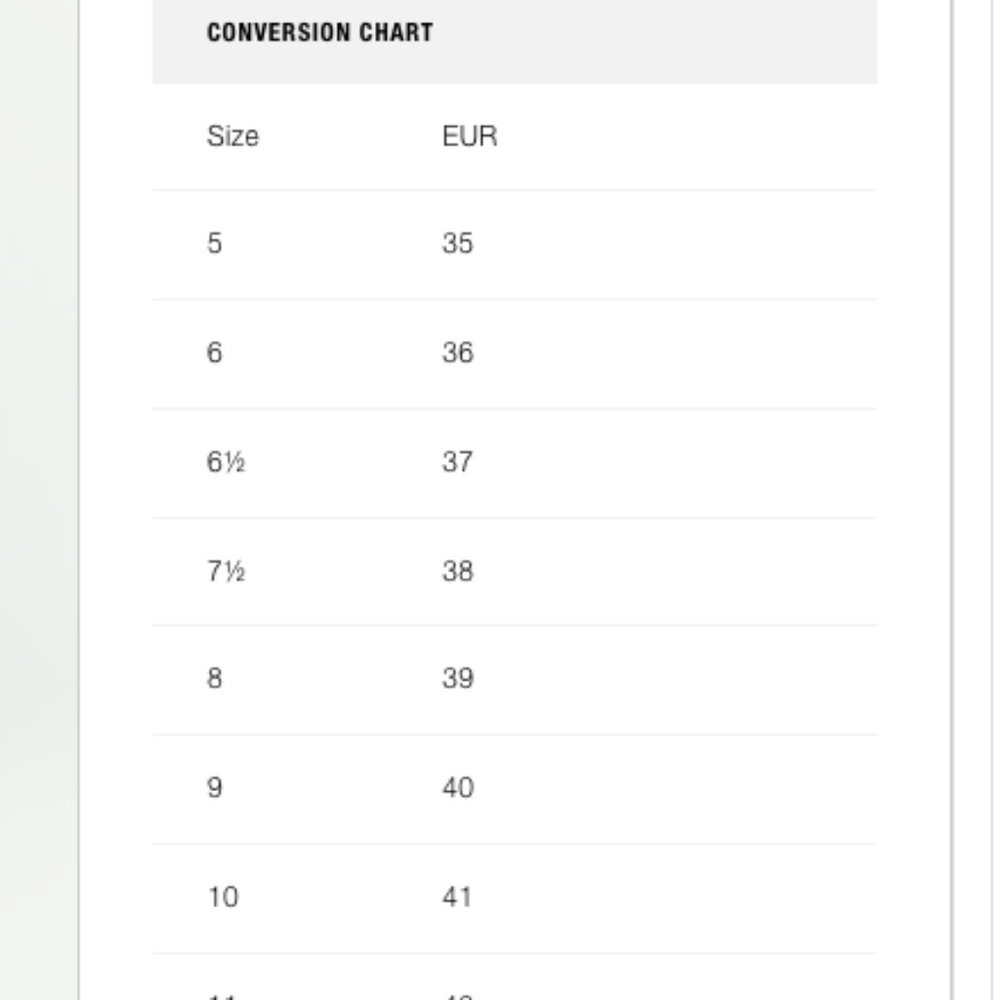Select size 7½ row label

(226, 571)
